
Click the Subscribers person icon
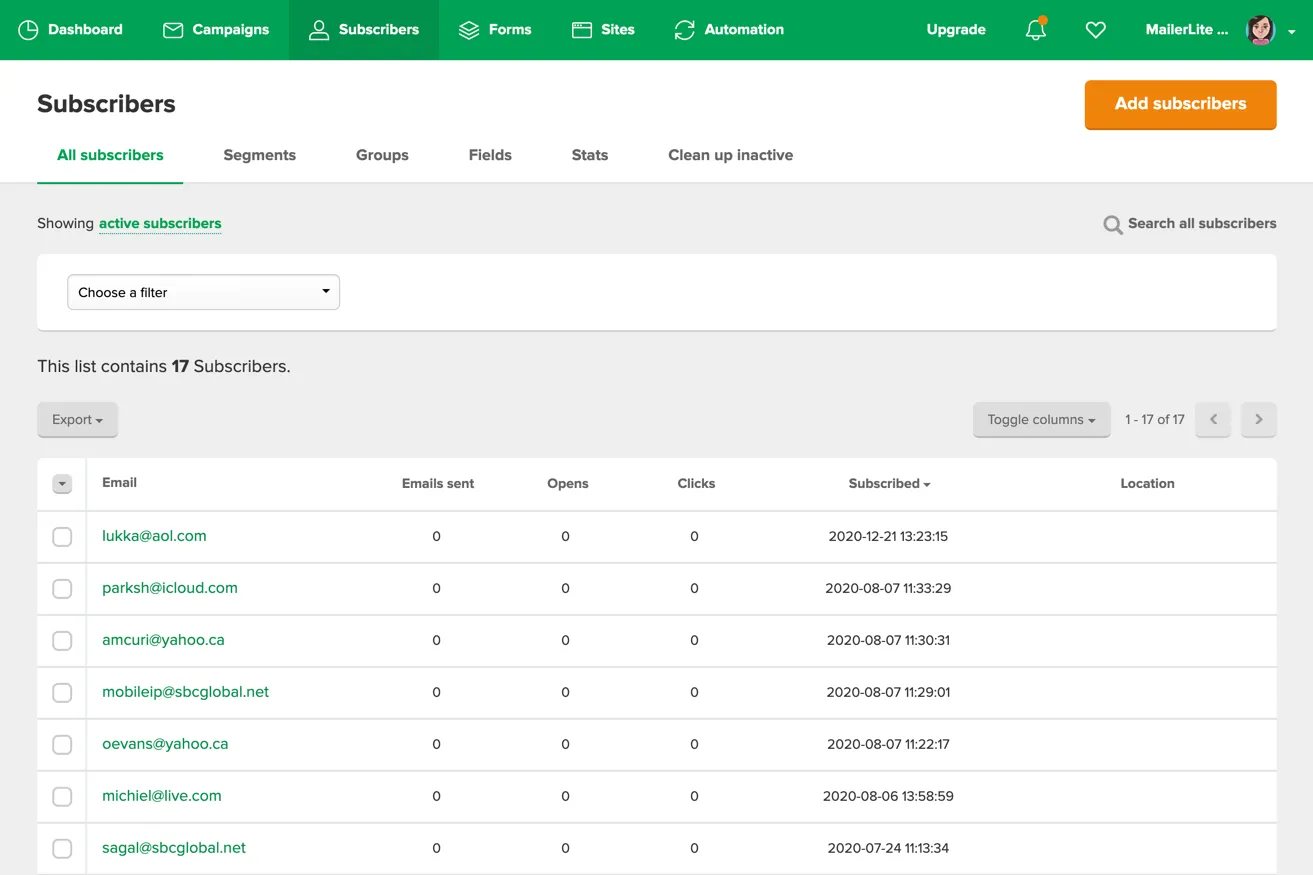pyautogui.click(x=319, y=30)
